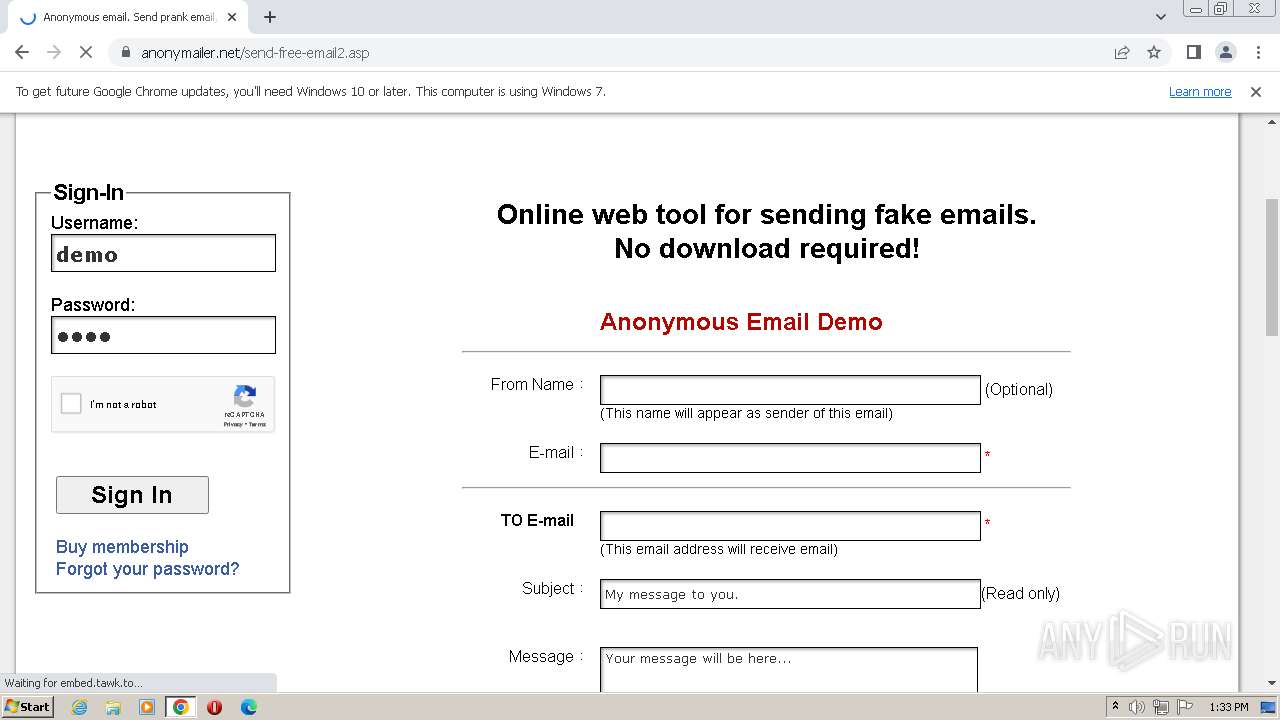
Task: Click the site security lock icon
Action: pyautogui.click(x=125, y=52)
